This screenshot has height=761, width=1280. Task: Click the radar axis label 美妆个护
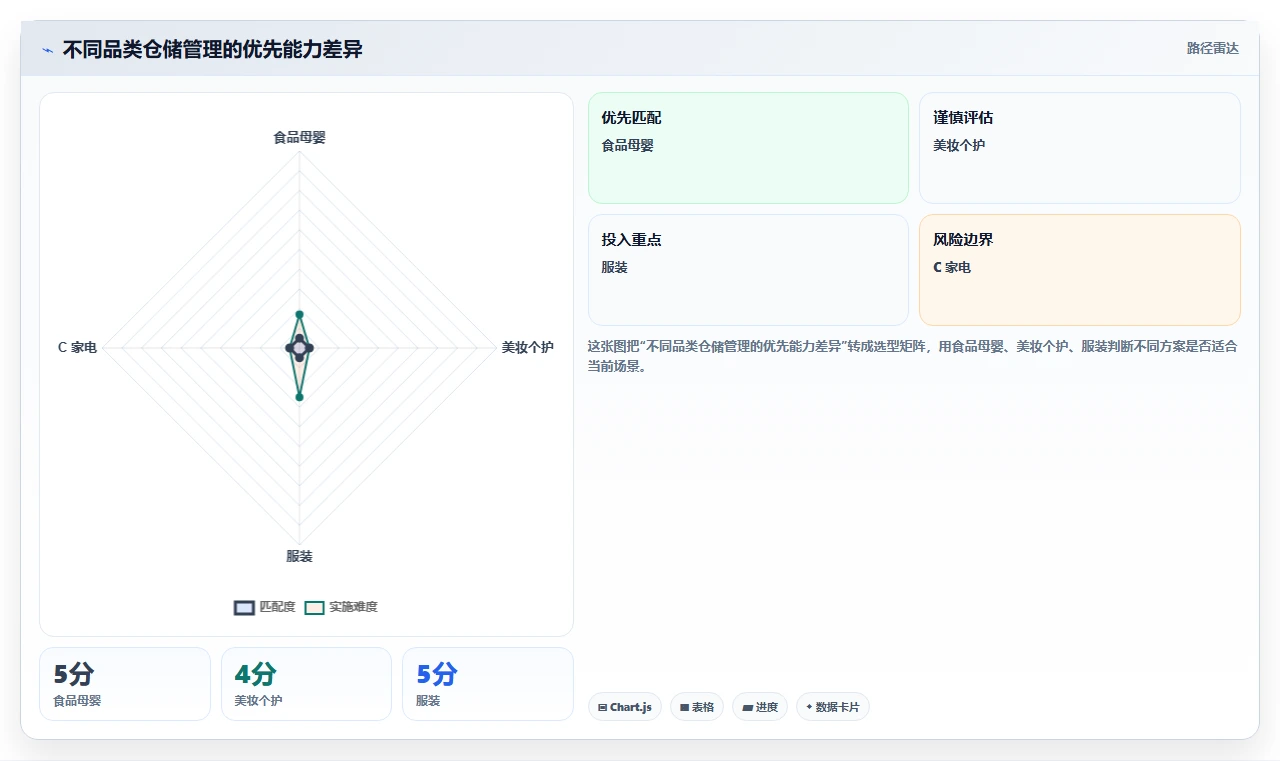[x=527, y=347]
